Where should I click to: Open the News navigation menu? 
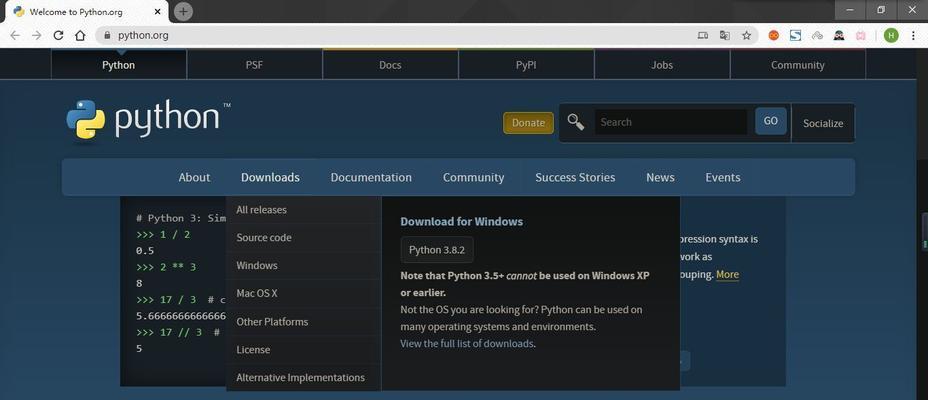point(660,178)
